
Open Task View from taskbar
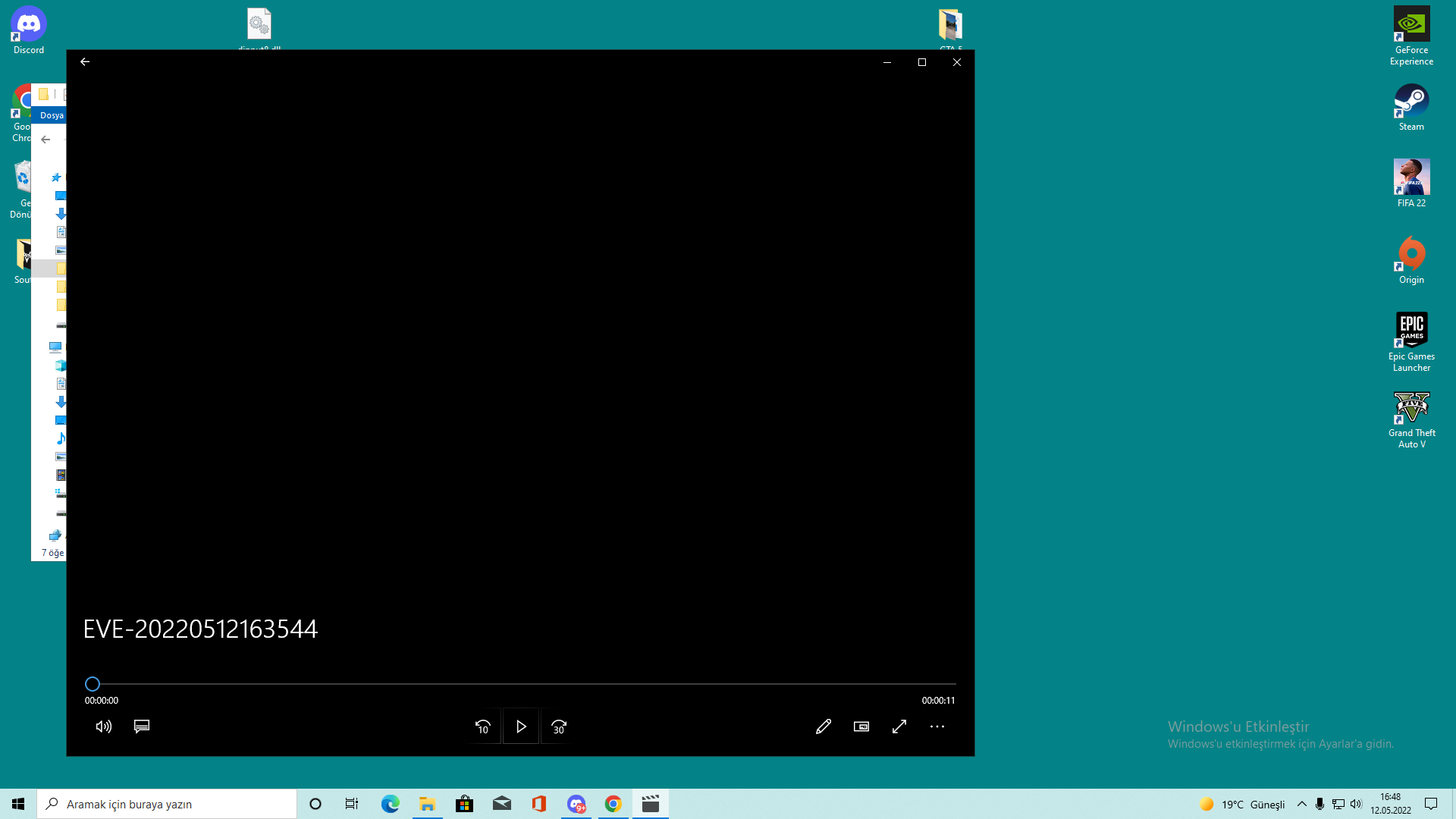(352, 804)
